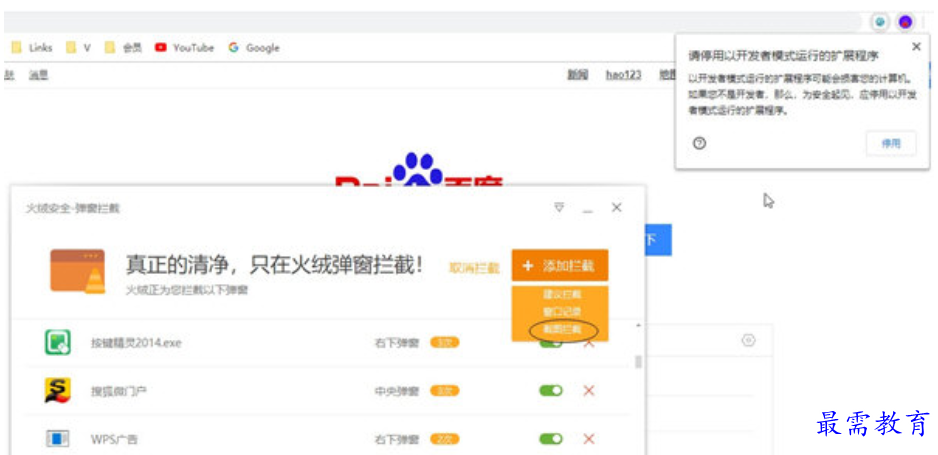Click the 搜狐微门户 app icon
Image resolution: width=938 pixels, height=455 pixels.
click(58, 390)
